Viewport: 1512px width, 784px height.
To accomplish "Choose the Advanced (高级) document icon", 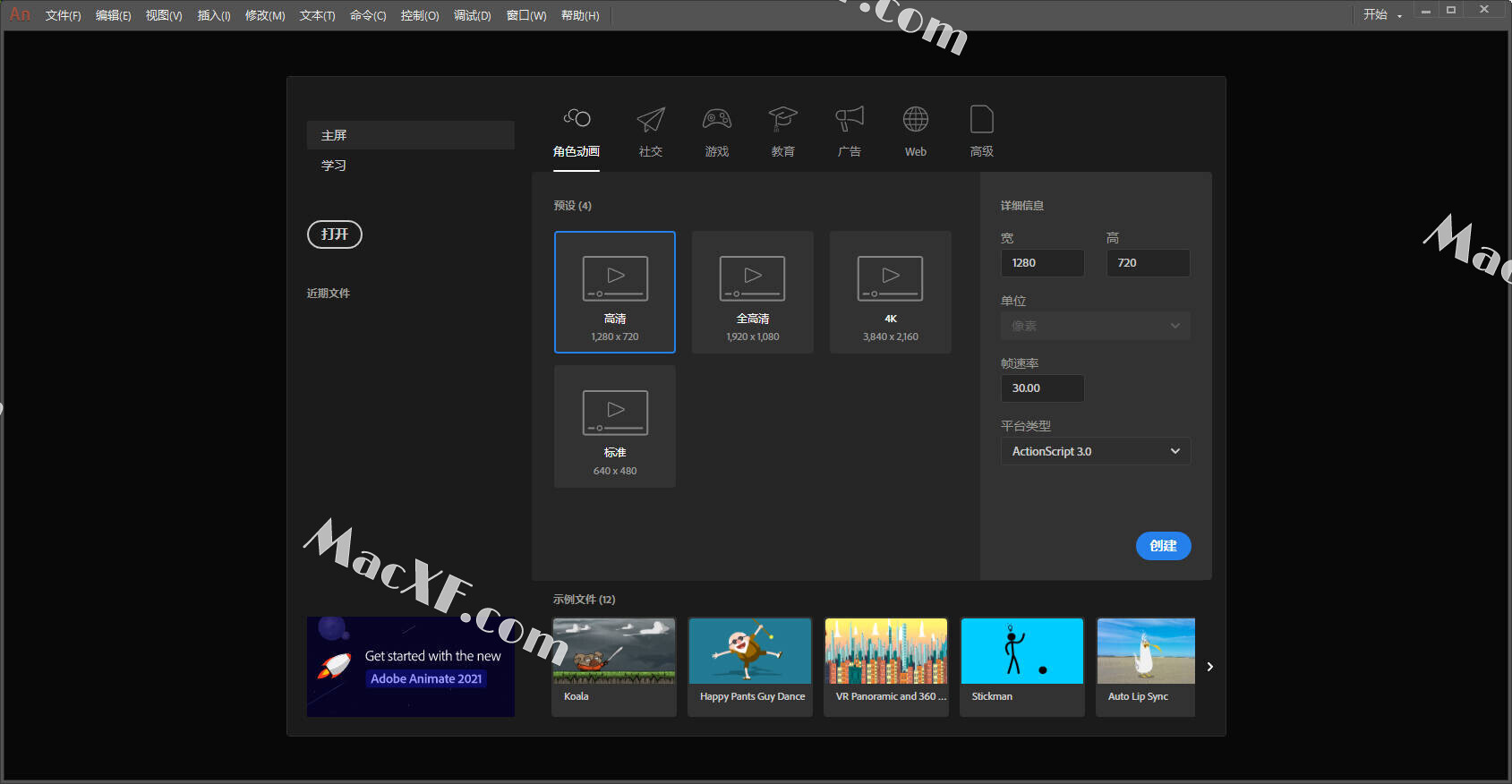I will pyautogui.click(x=981, y=119).
